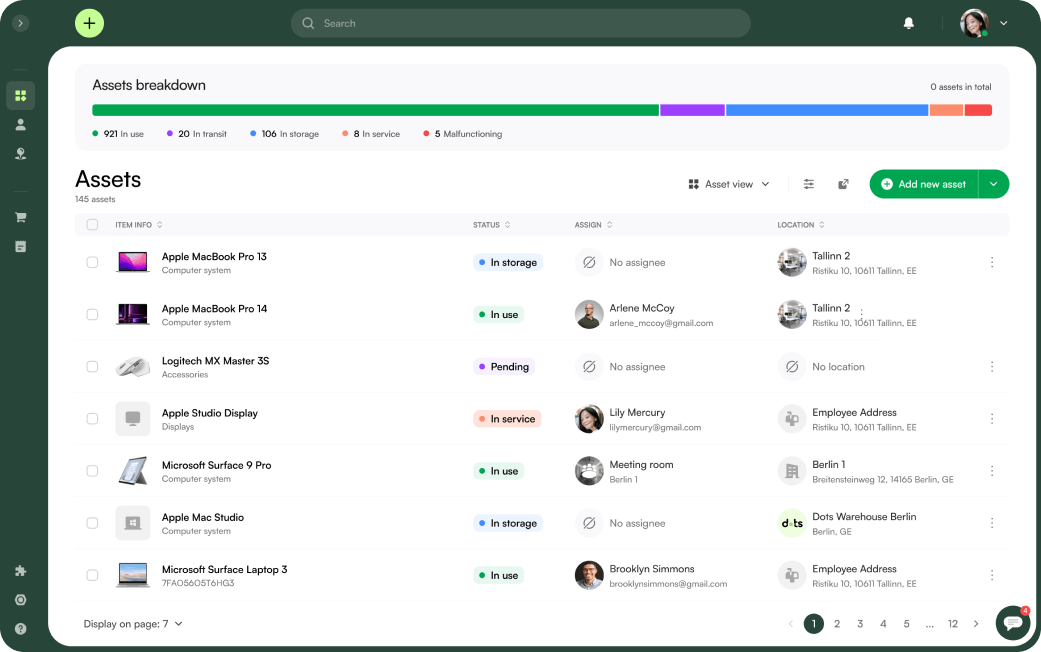Click the export icon next to filters

[x=843, y=184]
